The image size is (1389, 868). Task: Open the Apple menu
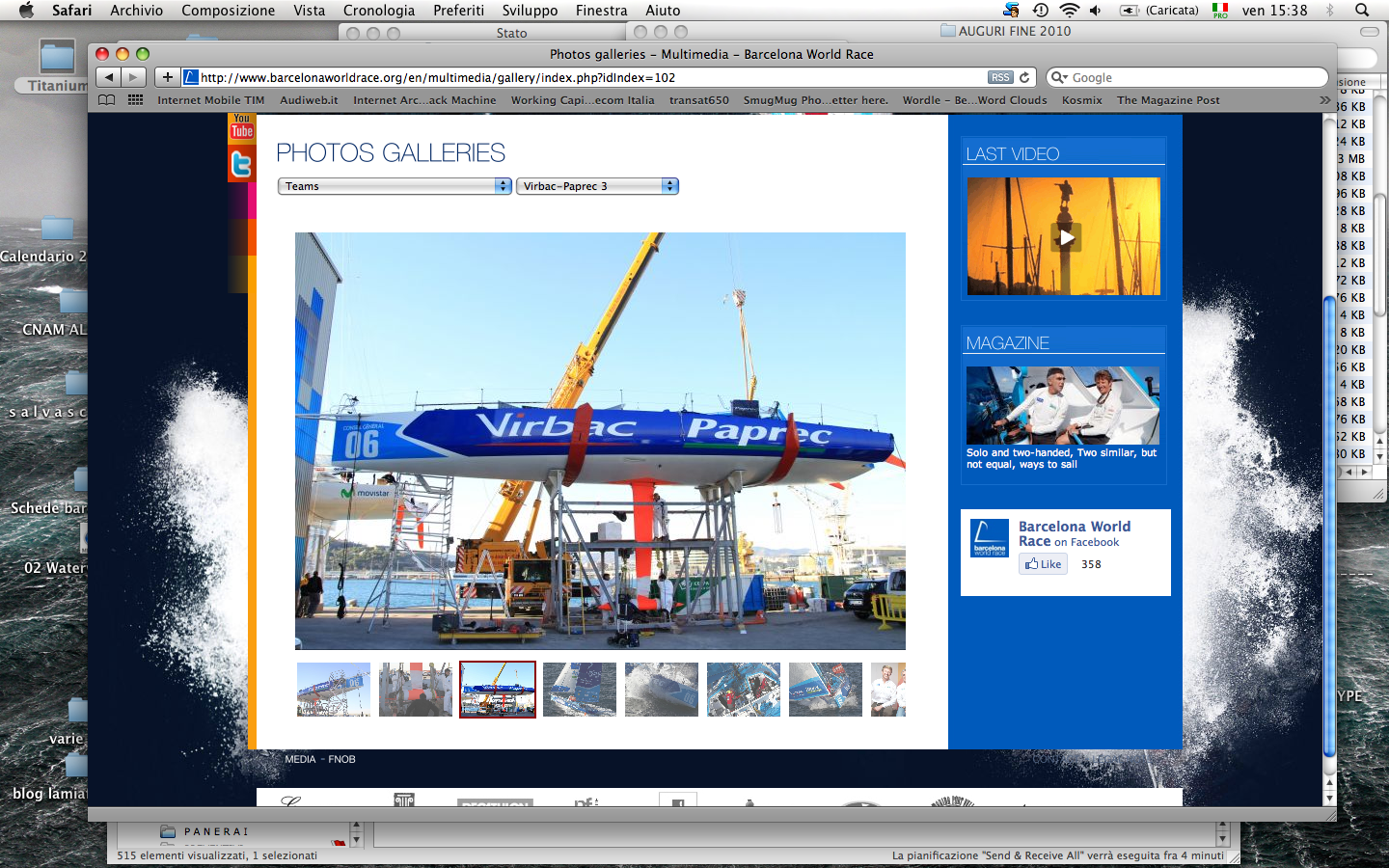coord(26,10)
